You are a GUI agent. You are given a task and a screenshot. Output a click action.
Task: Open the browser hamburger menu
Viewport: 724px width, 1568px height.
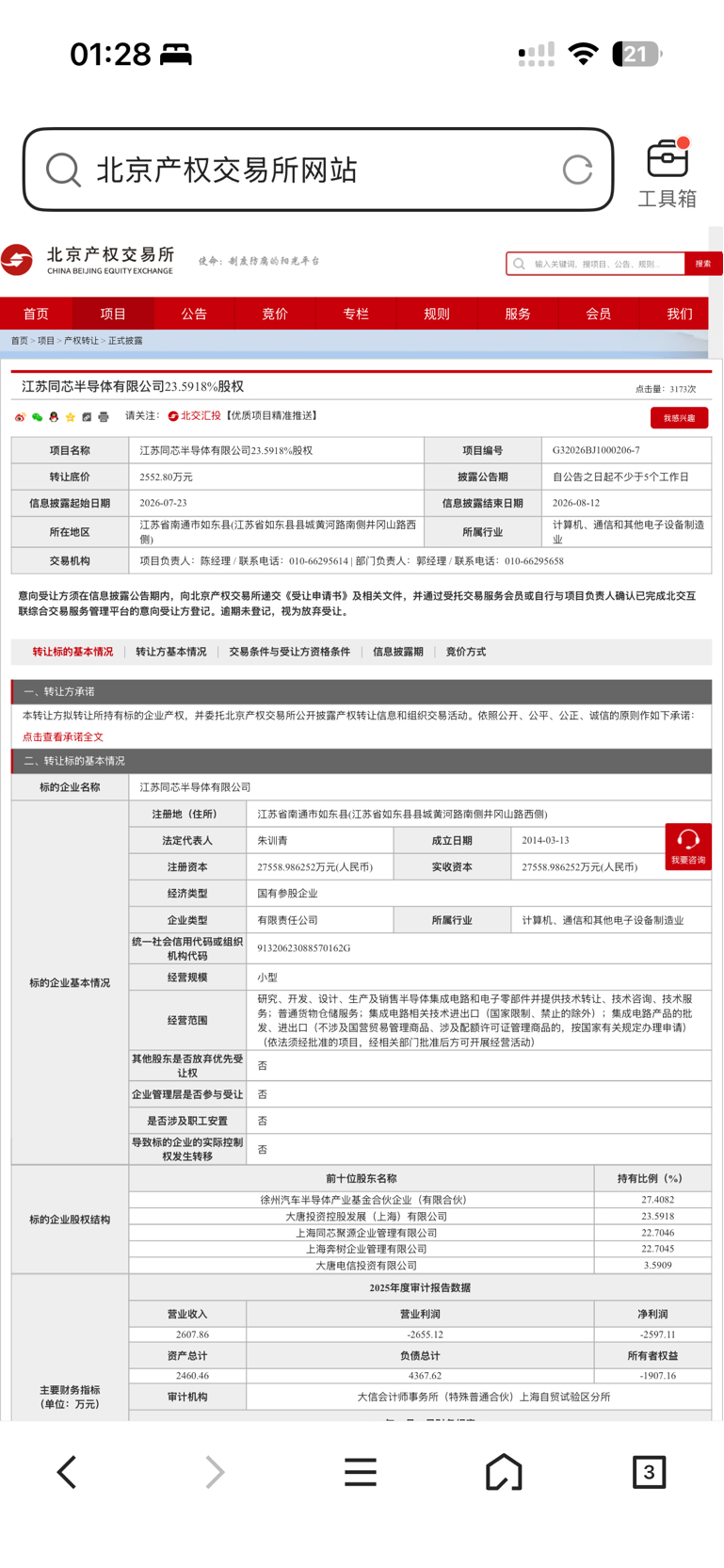click(x=360, y=1472)
